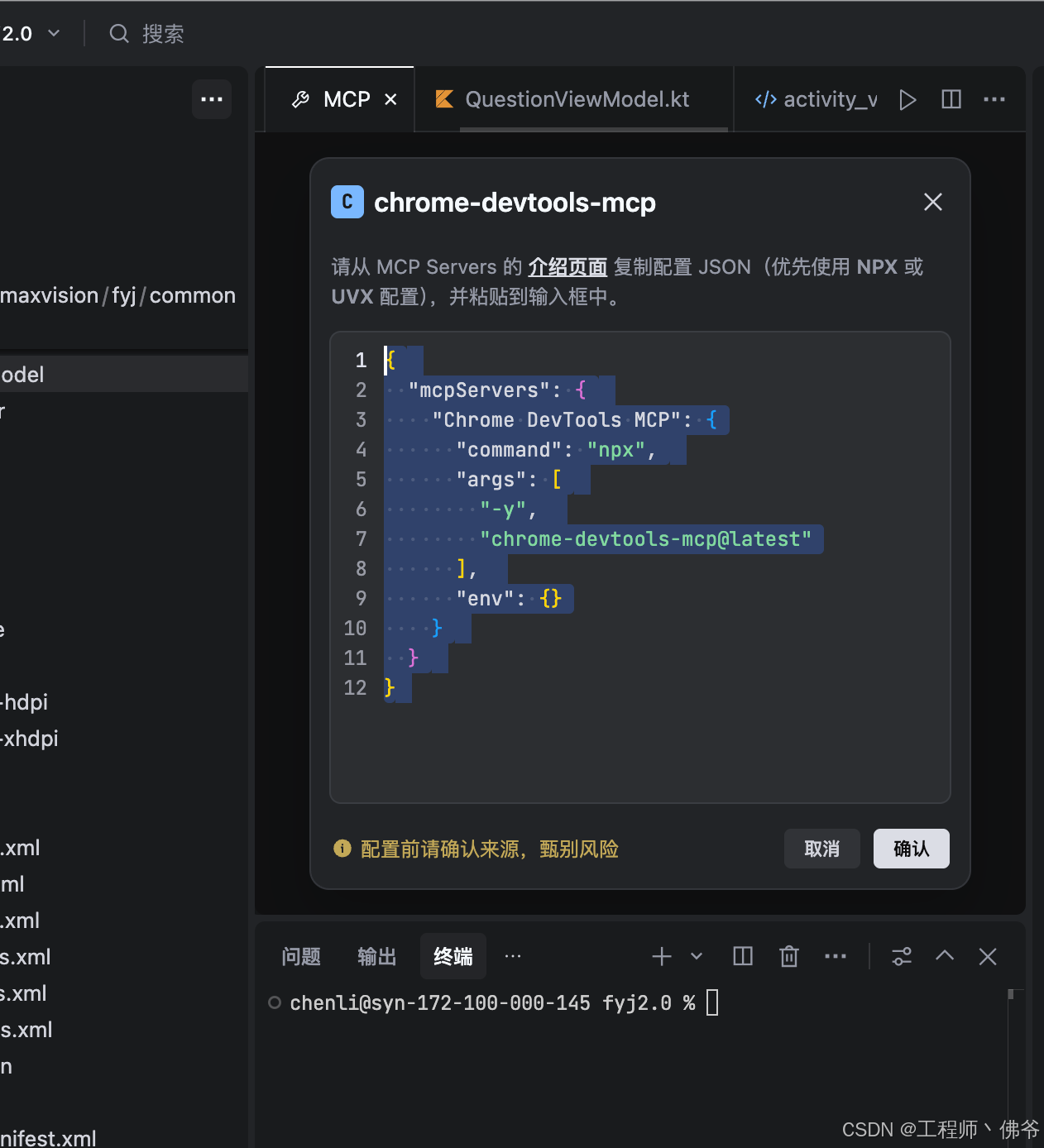Click the 搜索 search field
The image size is (1044, 1148).
click(162, 34)
